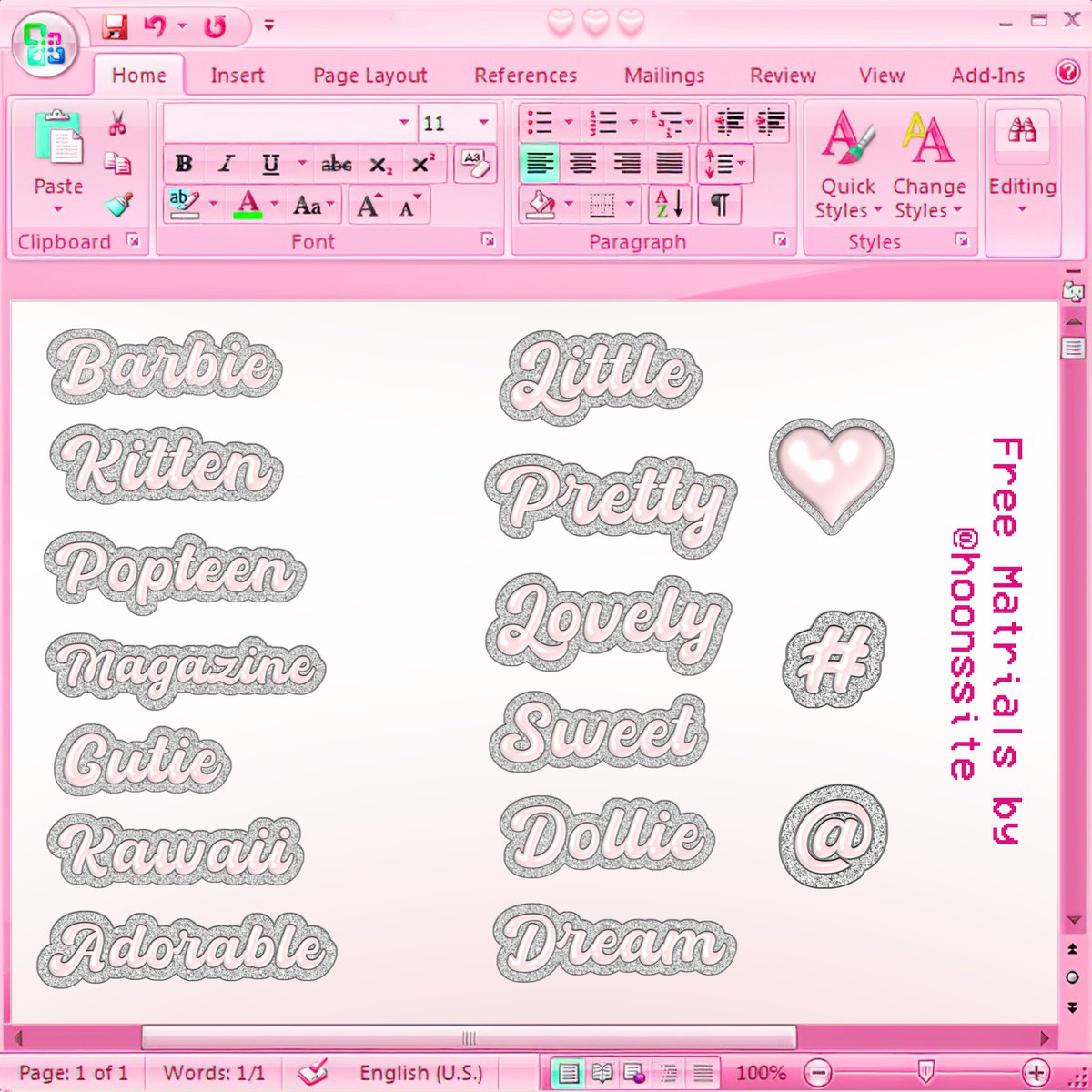Align text right
Image resolution: width=1092 pixels, height=1092 pixels.
[626, 164]
